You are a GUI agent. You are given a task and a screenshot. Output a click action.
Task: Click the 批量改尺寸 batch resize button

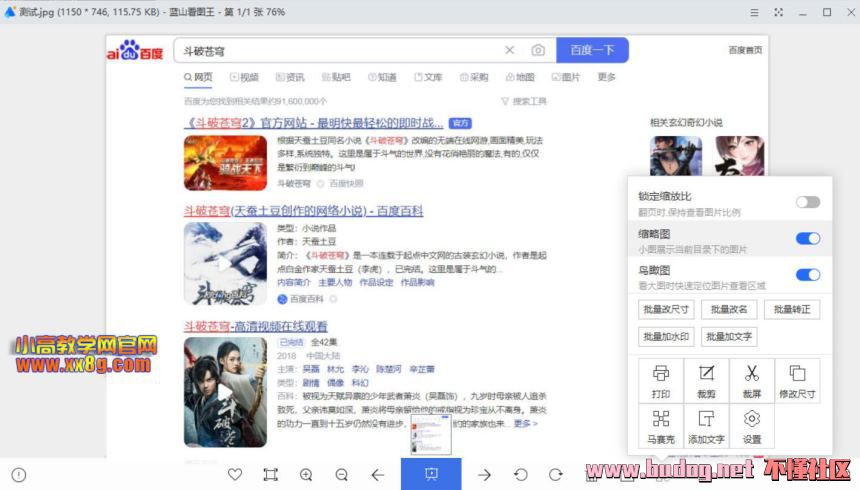666,309
